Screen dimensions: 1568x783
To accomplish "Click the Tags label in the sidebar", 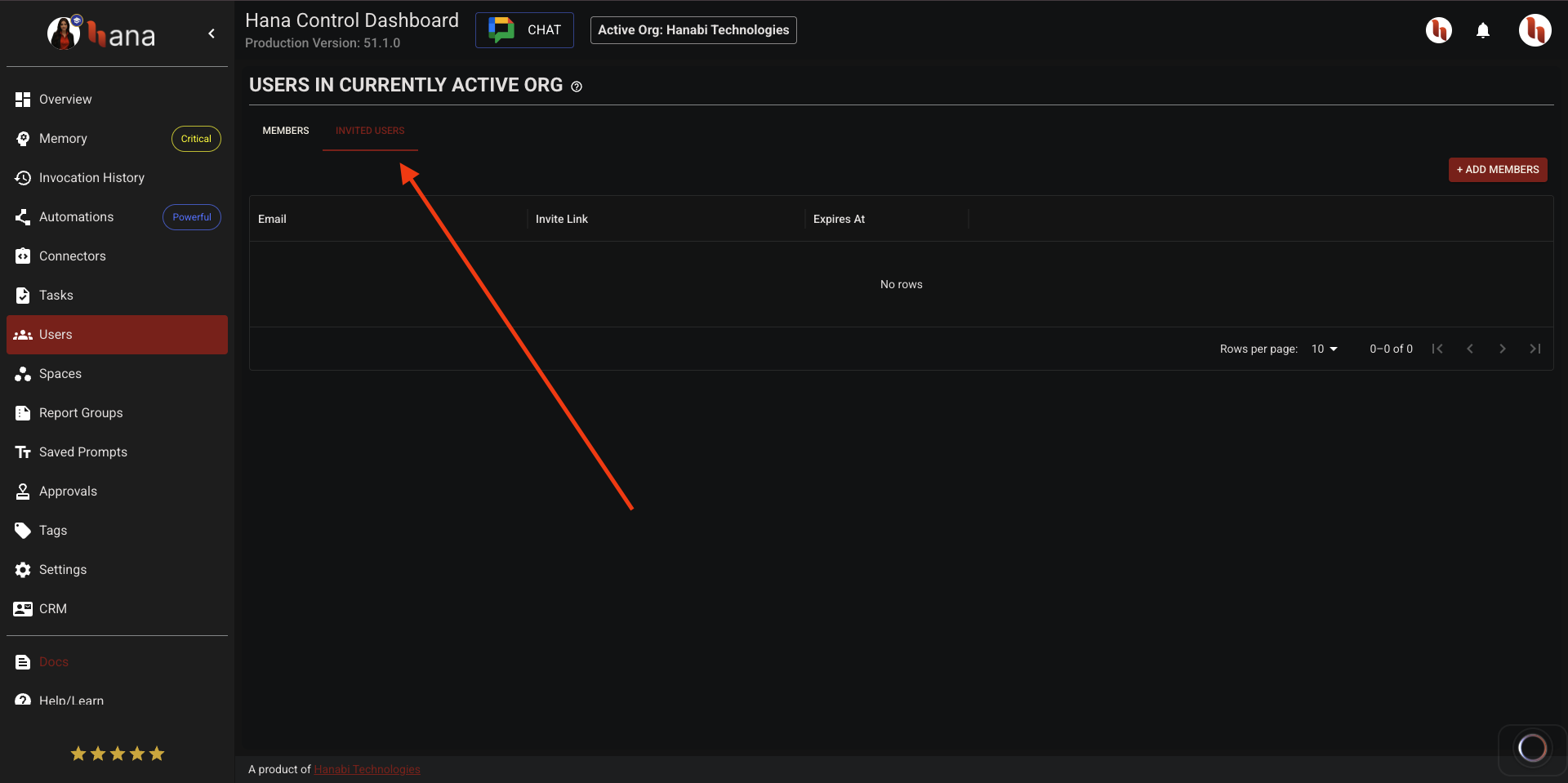I will (53, 531).
